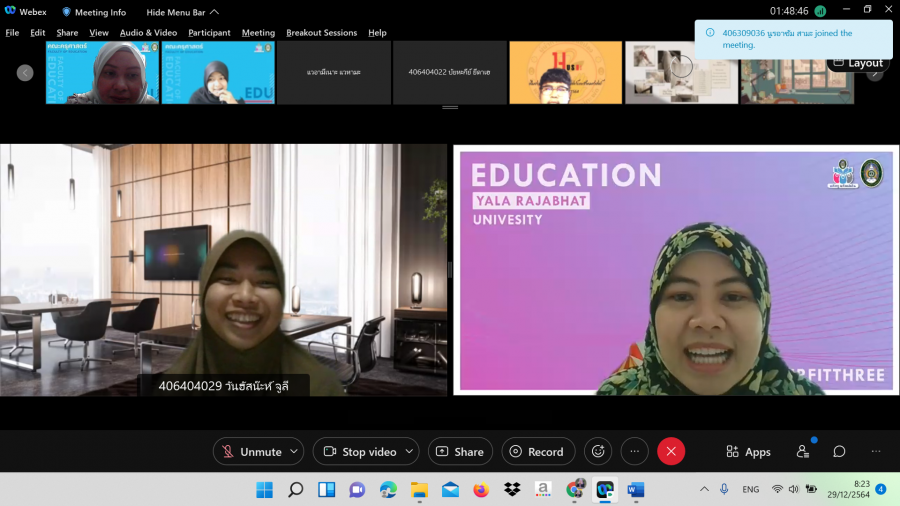Open Dropbox from the taskbar
900x506 pixels.
[512, 490]
